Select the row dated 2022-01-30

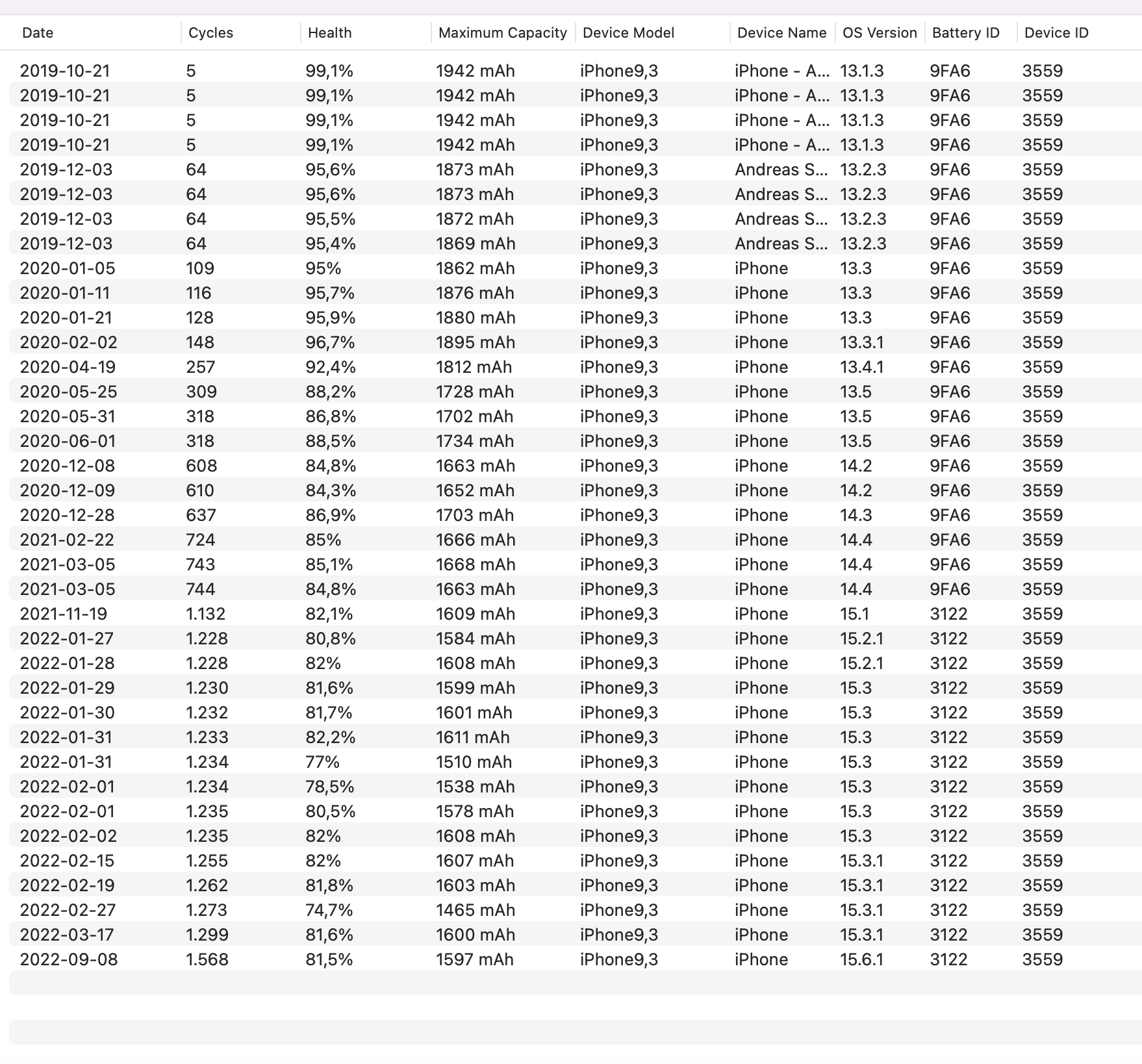coord(576,713)
